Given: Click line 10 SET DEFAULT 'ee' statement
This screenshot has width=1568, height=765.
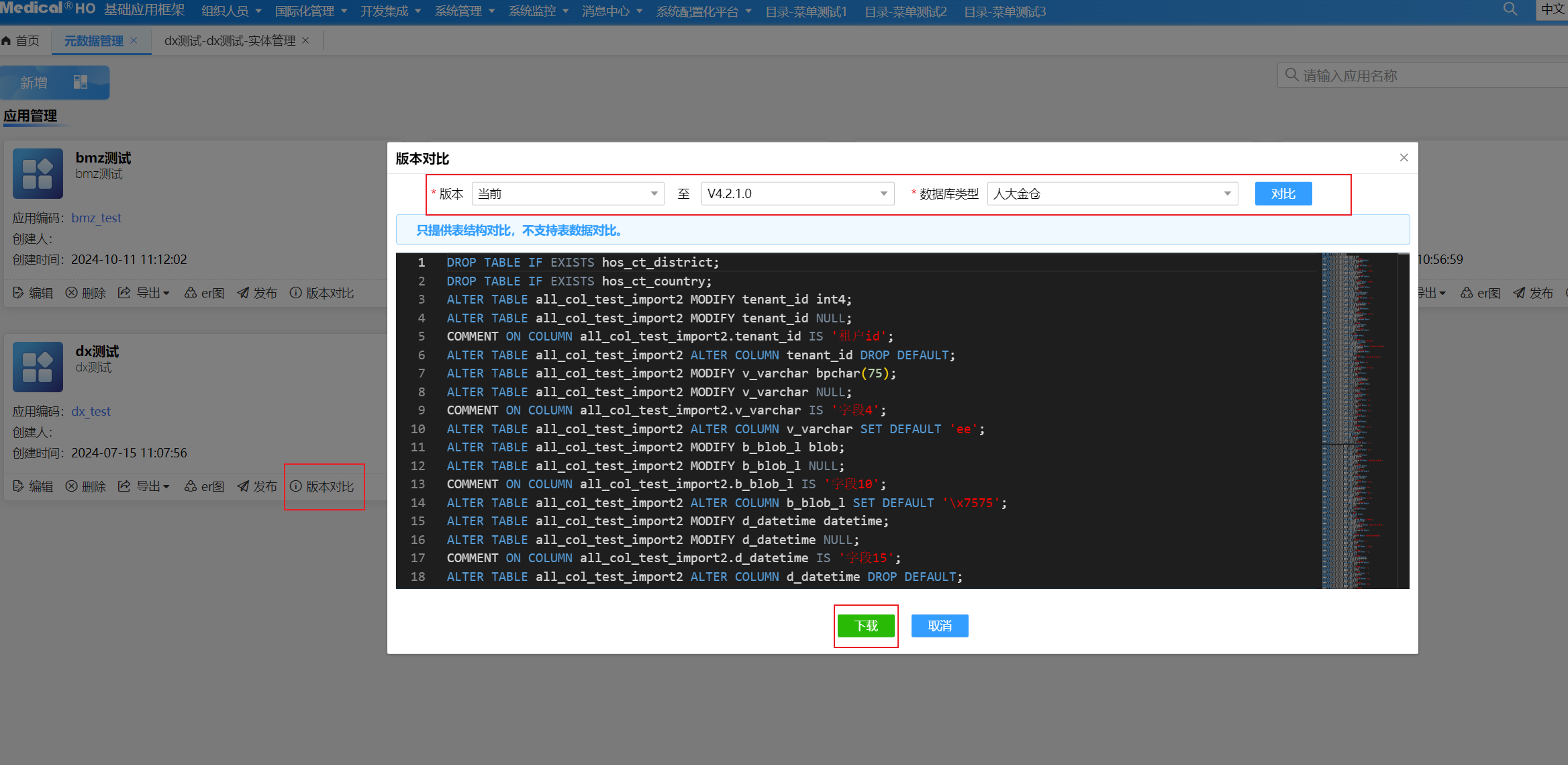Looking at the screenshot, I should tap(716, 429).
